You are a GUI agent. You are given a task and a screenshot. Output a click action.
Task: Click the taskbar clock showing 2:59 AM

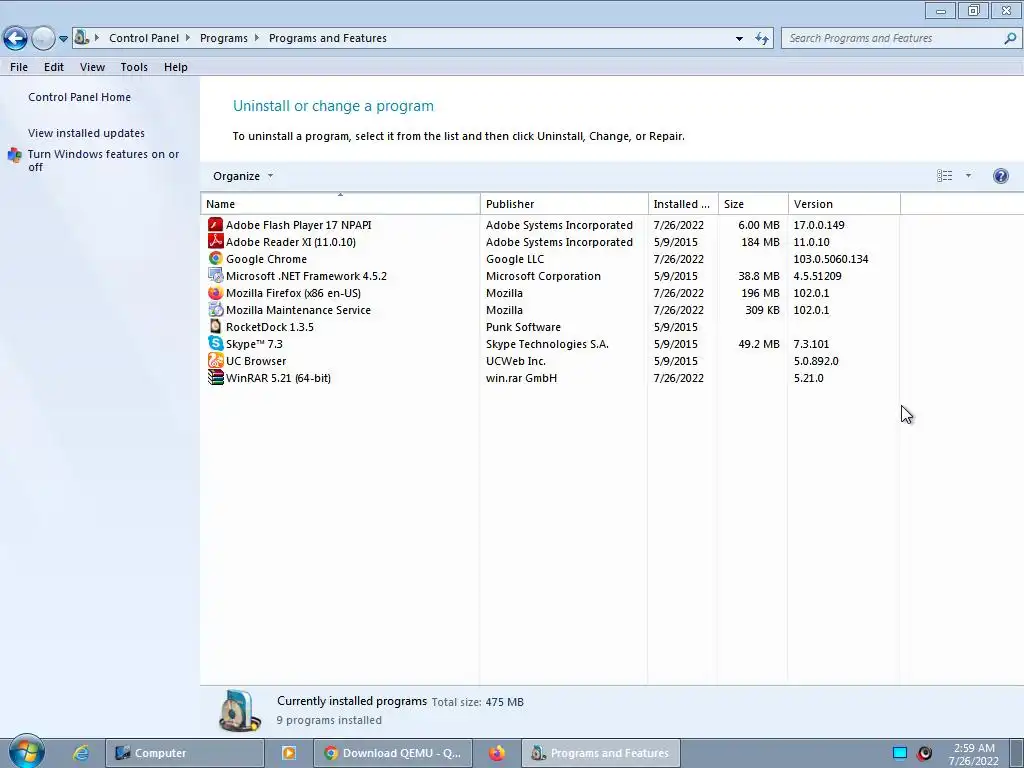point(974,754)
